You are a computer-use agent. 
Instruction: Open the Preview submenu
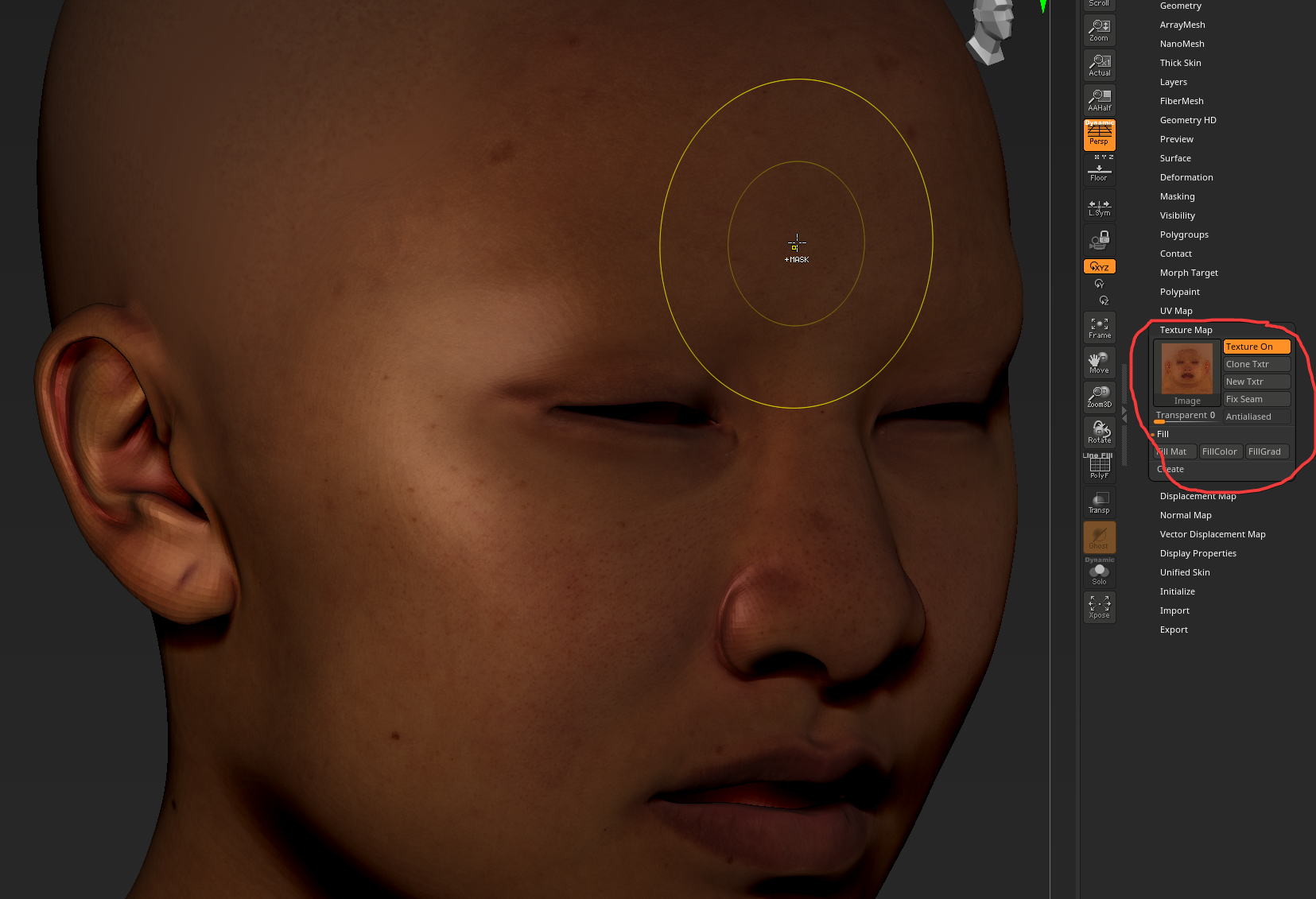[1176, 139]
